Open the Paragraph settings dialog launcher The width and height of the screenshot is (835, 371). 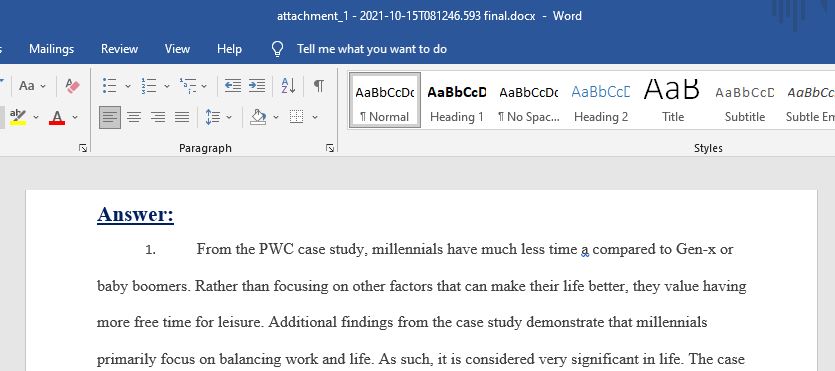point(330,149)
